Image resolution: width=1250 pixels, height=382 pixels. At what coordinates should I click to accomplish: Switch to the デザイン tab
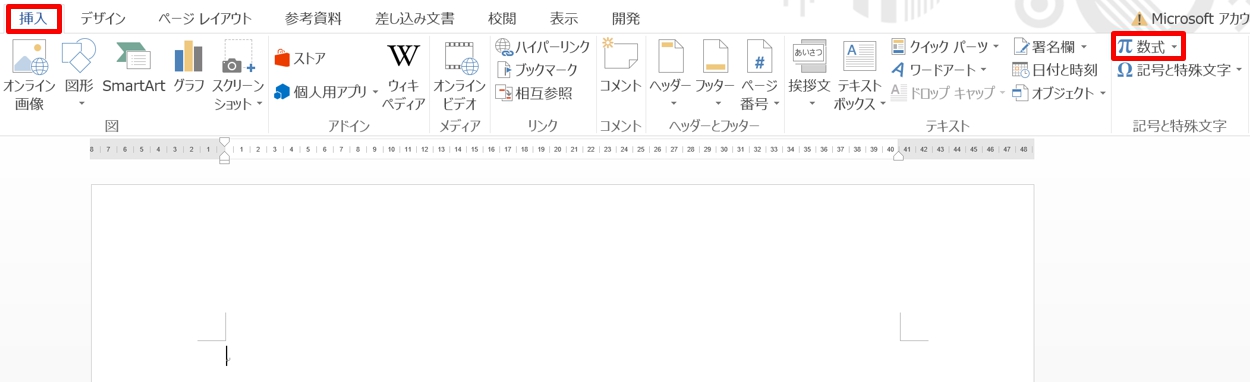coord(103,18)
